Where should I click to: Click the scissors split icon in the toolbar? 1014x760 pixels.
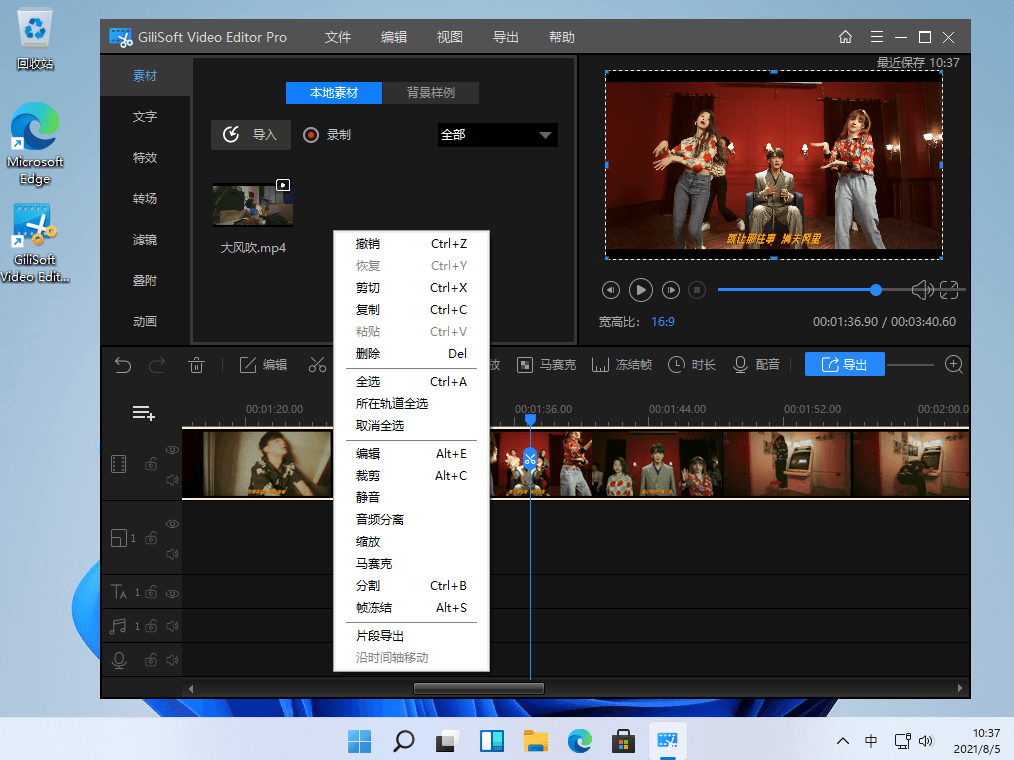317,365
